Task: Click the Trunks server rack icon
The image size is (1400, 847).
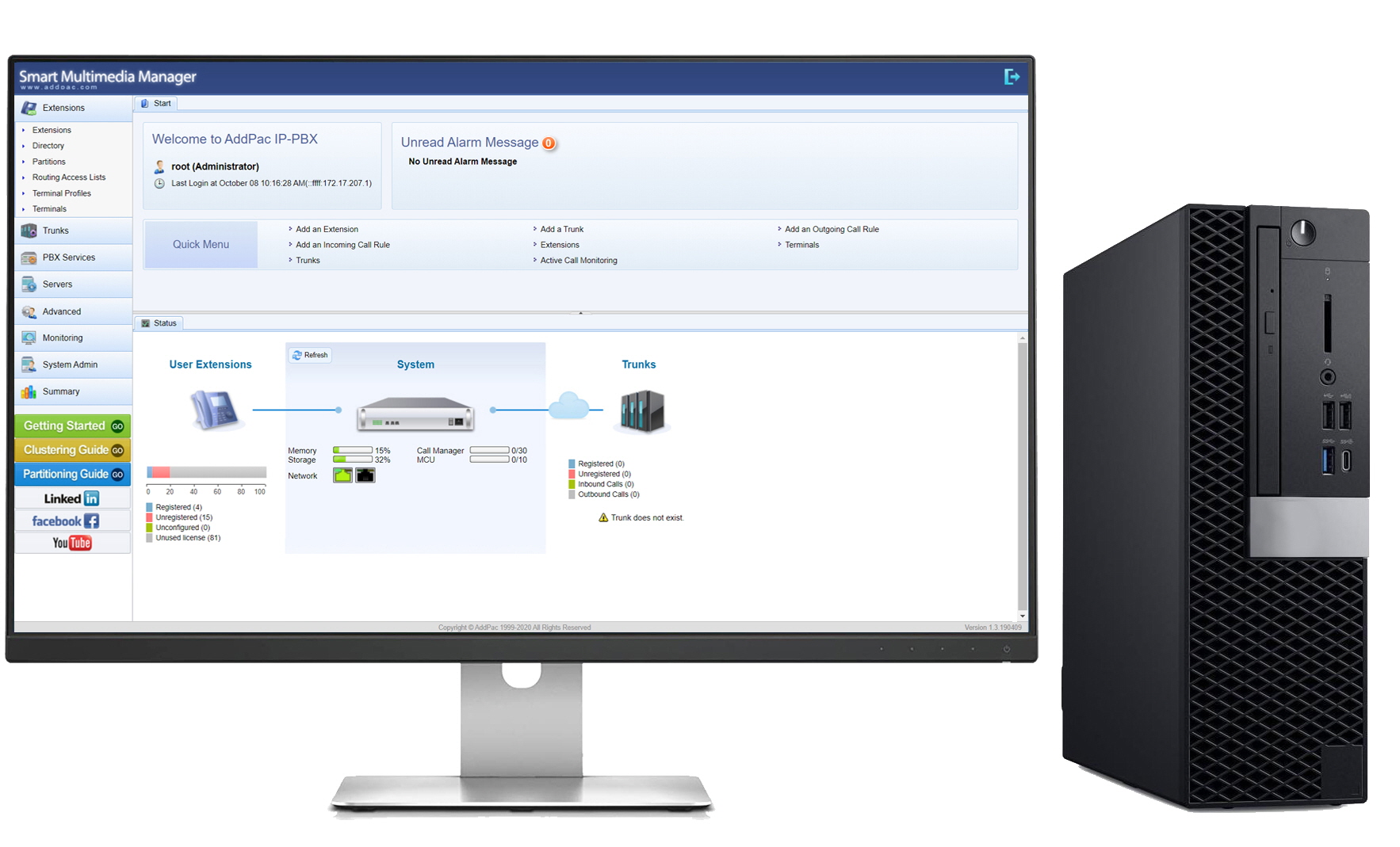Action: [x=641, y=411]
